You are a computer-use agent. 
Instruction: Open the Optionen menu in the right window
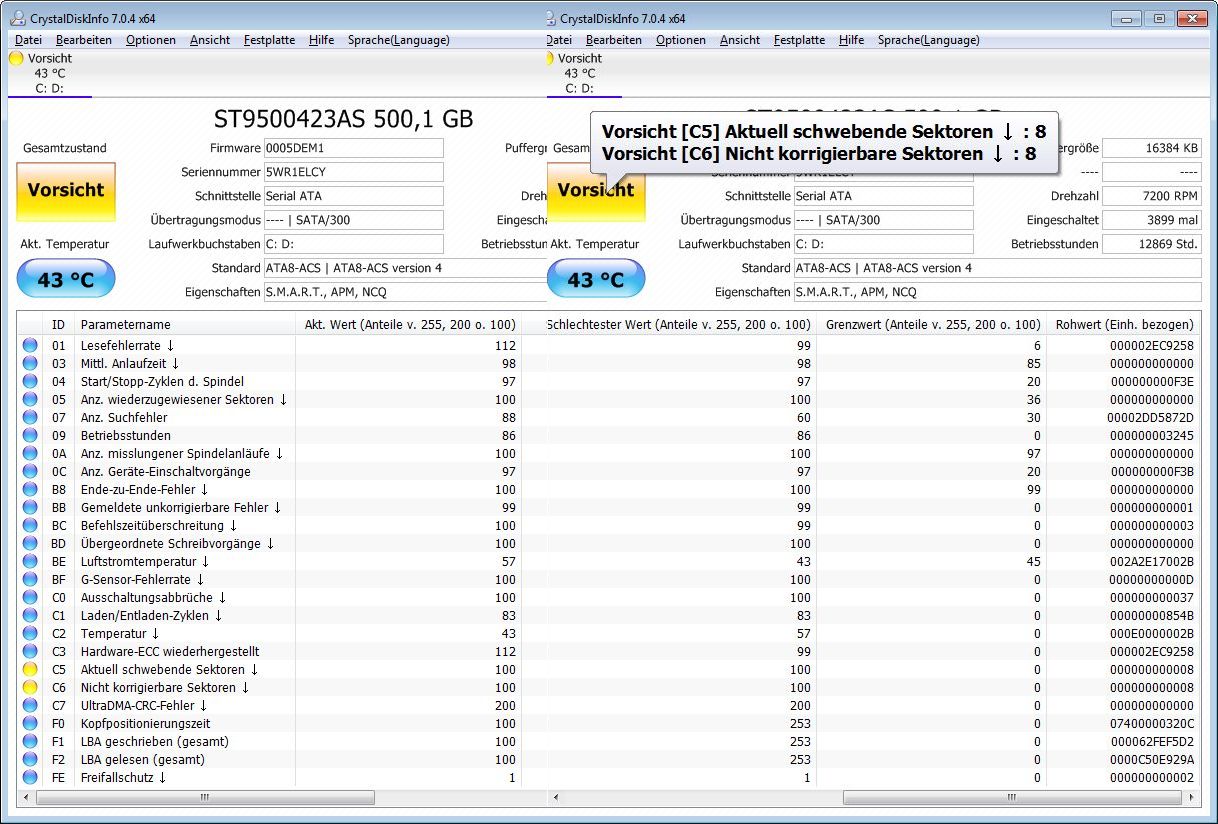[x=681, y=40]
